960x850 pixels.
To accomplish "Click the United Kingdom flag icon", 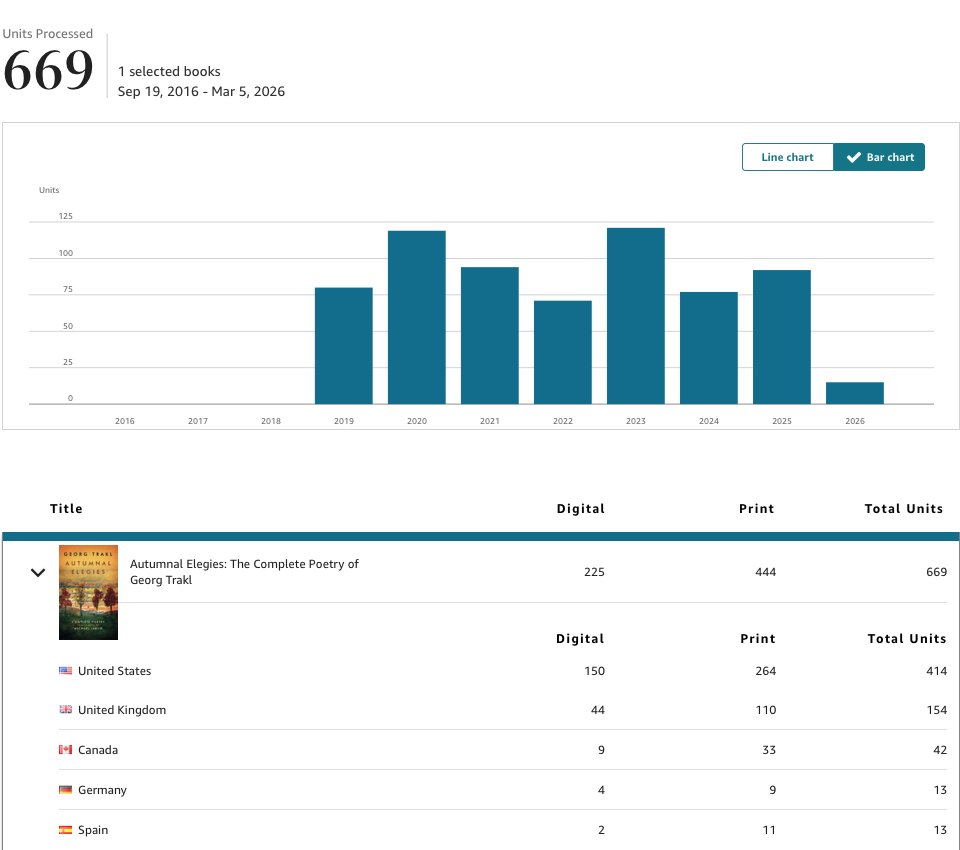I will [x=66, y=710].
